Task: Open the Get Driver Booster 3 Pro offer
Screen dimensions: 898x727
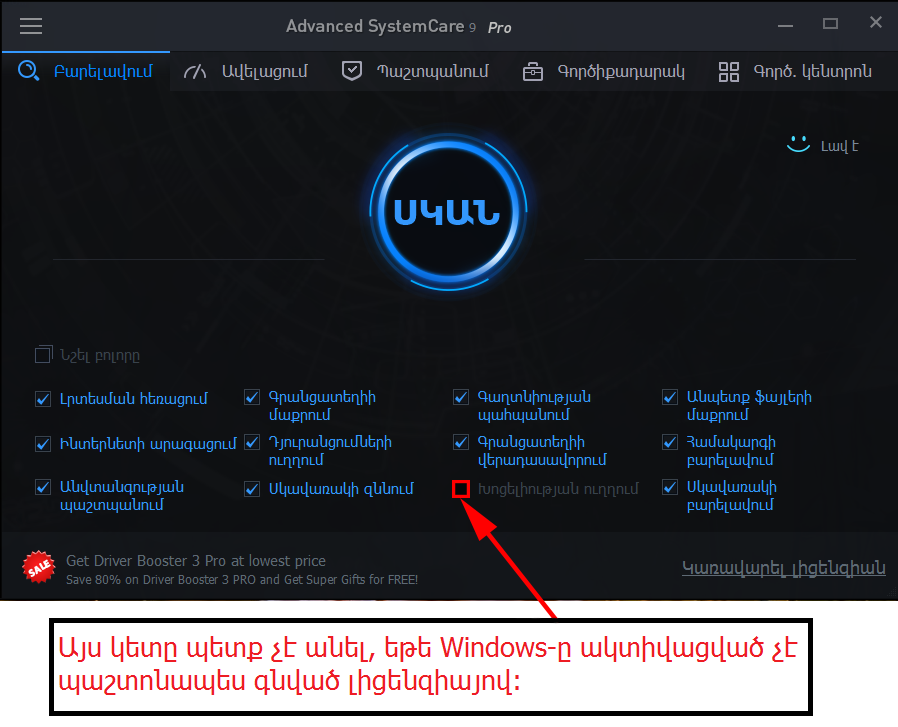Action: (x=196, y=561)
